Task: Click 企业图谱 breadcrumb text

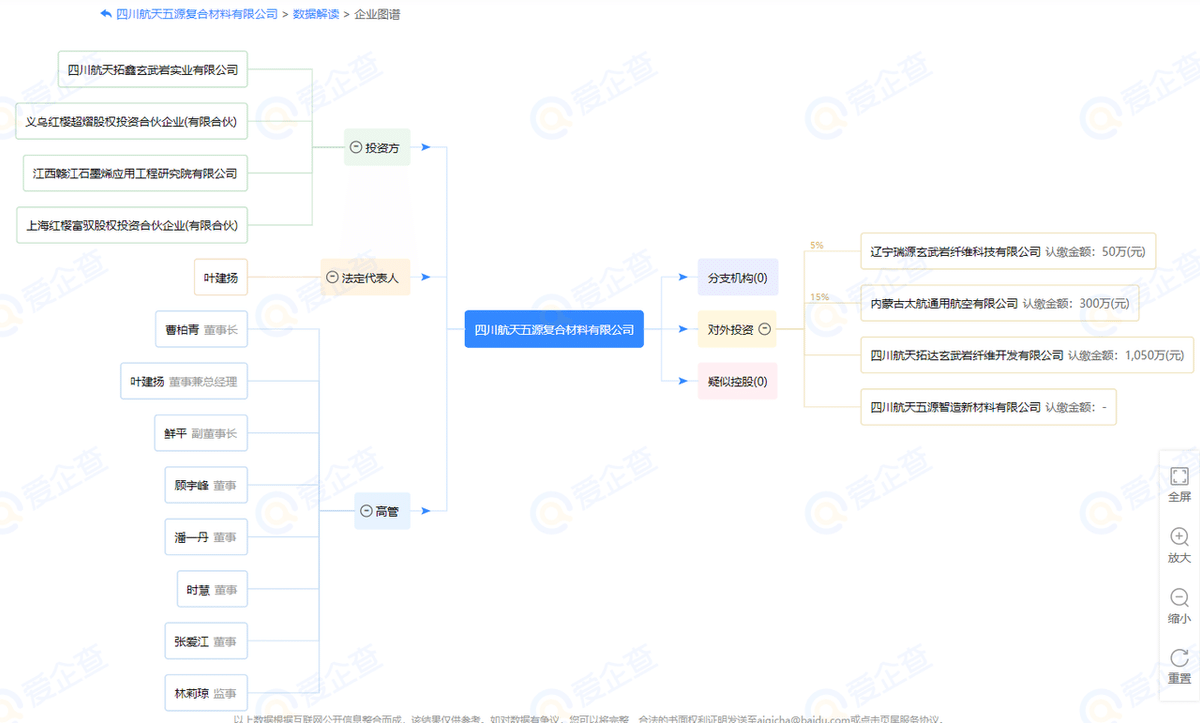Action: click(x=377, y=15)
